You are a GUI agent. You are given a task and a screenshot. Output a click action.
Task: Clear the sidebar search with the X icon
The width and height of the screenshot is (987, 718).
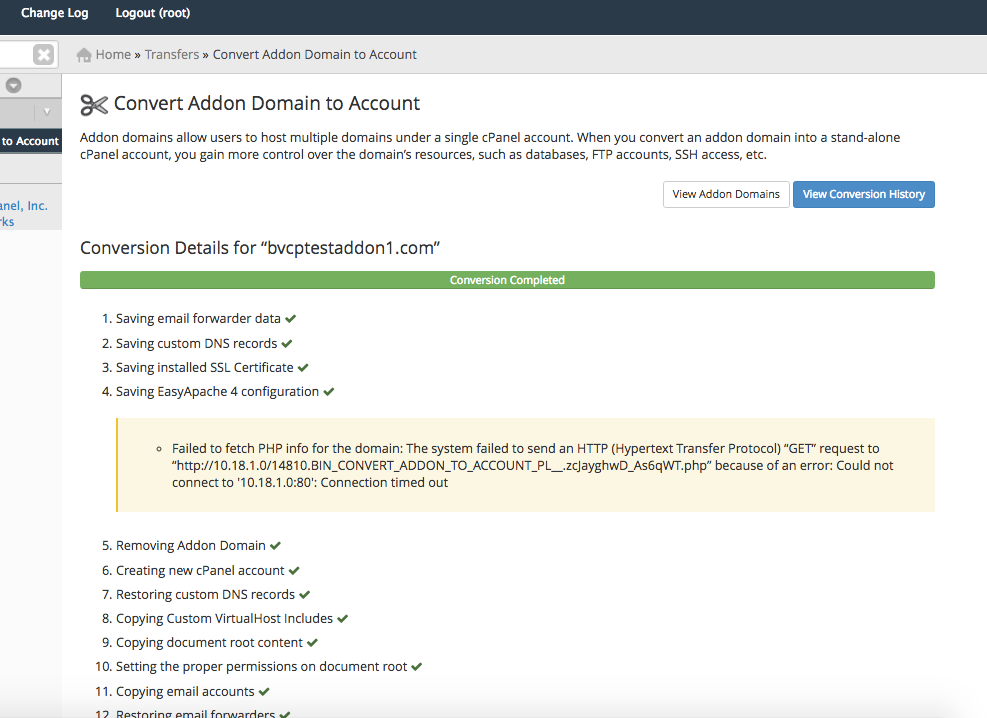43,55
